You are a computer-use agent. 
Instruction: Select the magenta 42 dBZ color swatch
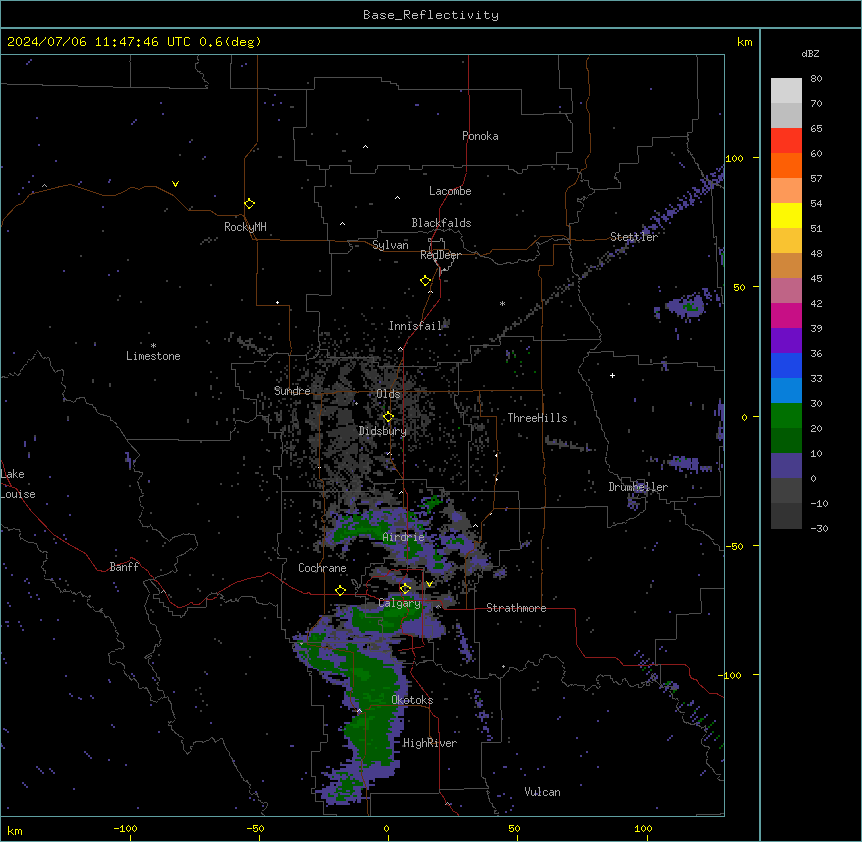tap(786, 315)
